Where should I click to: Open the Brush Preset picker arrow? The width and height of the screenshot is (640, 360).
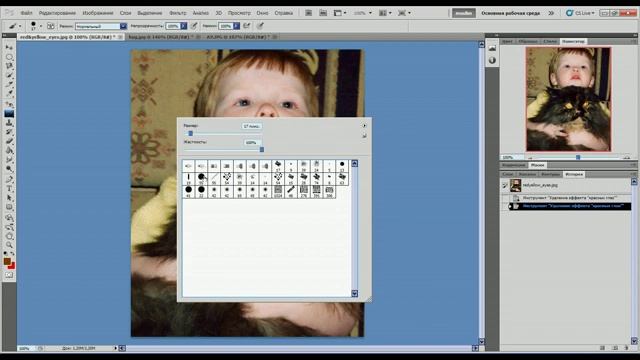(40, 26)
